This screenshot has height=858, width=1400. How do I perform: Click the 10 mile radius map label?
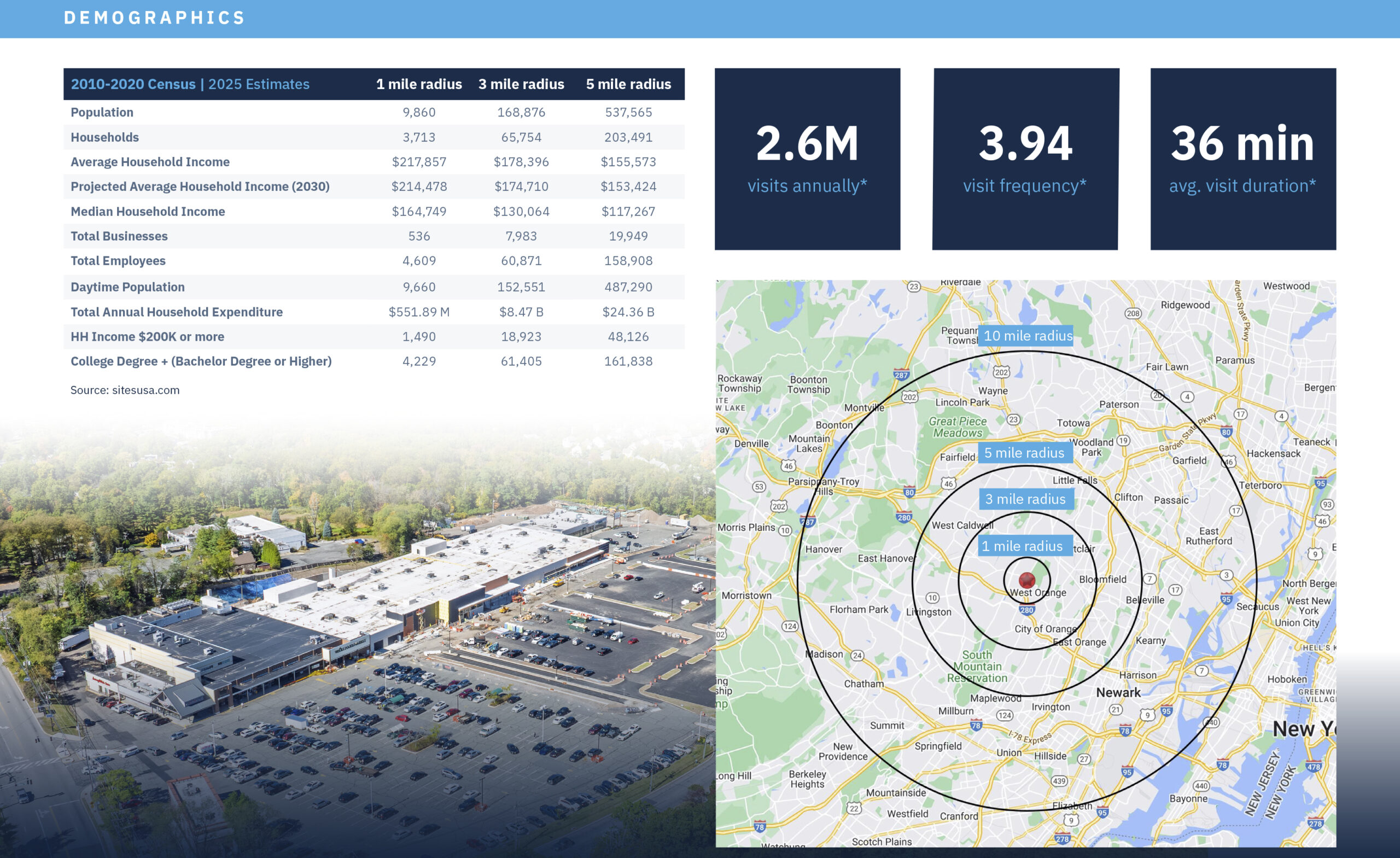[1027, 336]
